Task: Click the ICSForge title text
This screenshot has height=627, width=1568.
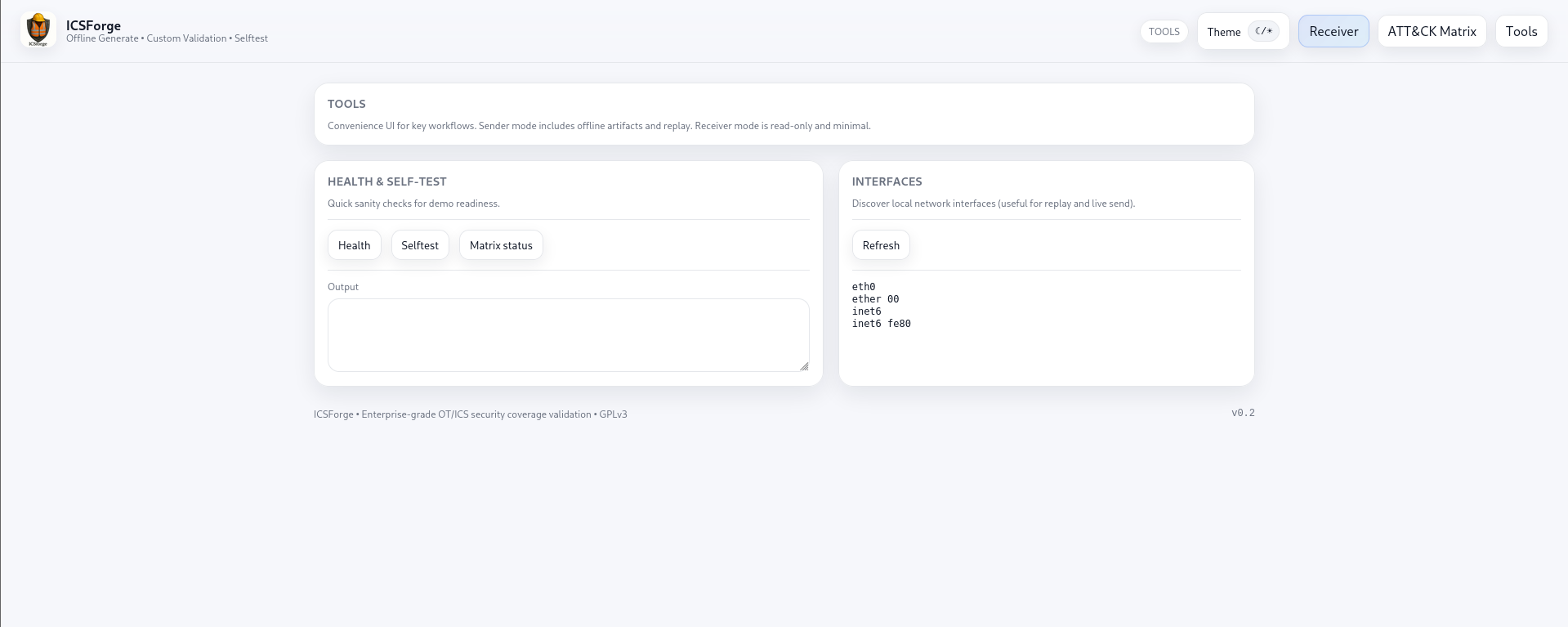Action: pos(93,25)
